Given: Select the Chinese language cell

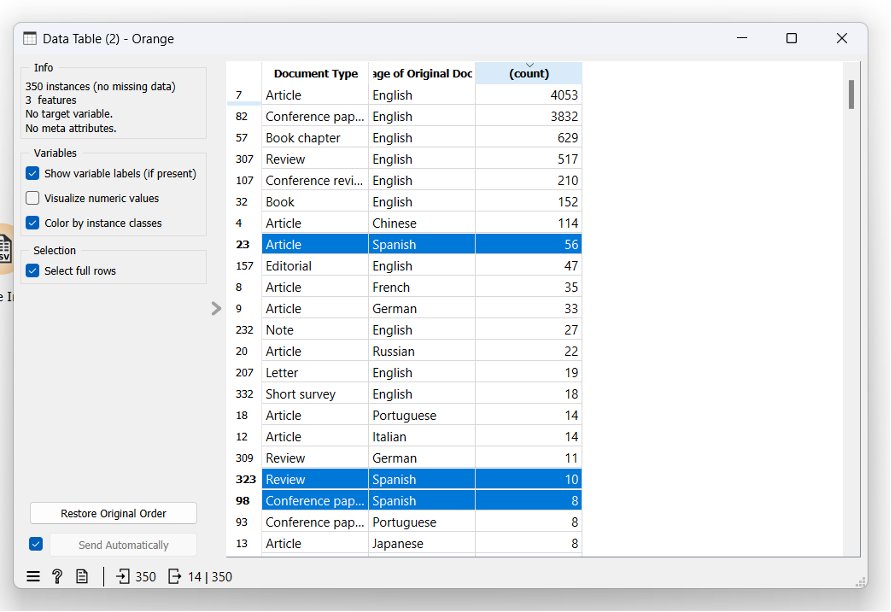Looking at the screenshot, I should 421,223.
